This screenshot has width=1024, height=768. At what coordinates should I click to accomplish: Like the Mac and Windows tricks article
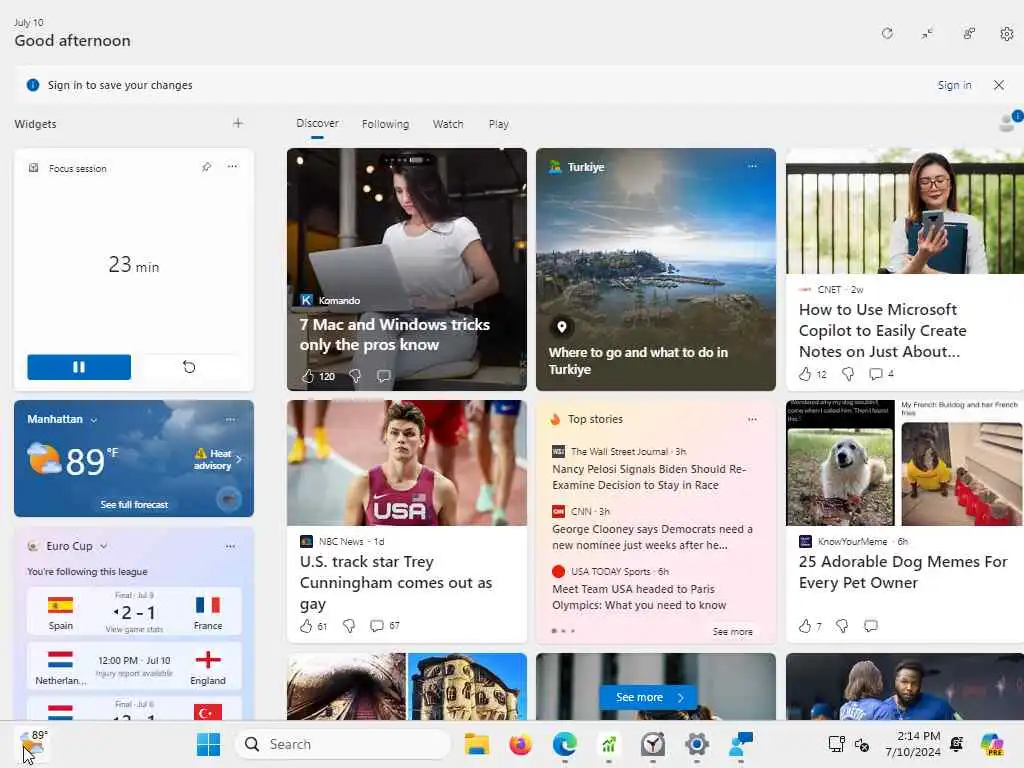308,376
